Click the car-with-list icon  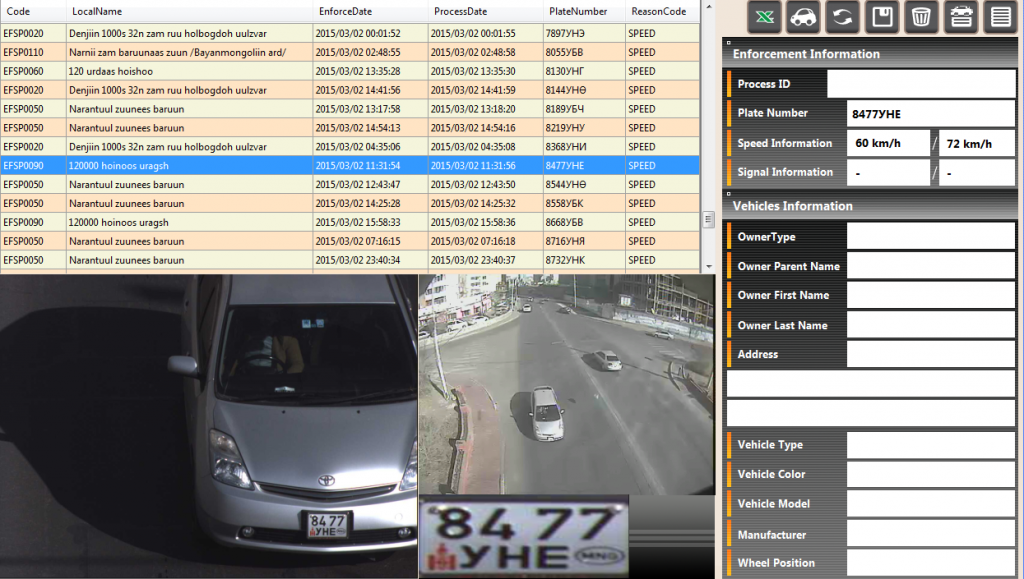pyautogui.click(x=960, y=17)
